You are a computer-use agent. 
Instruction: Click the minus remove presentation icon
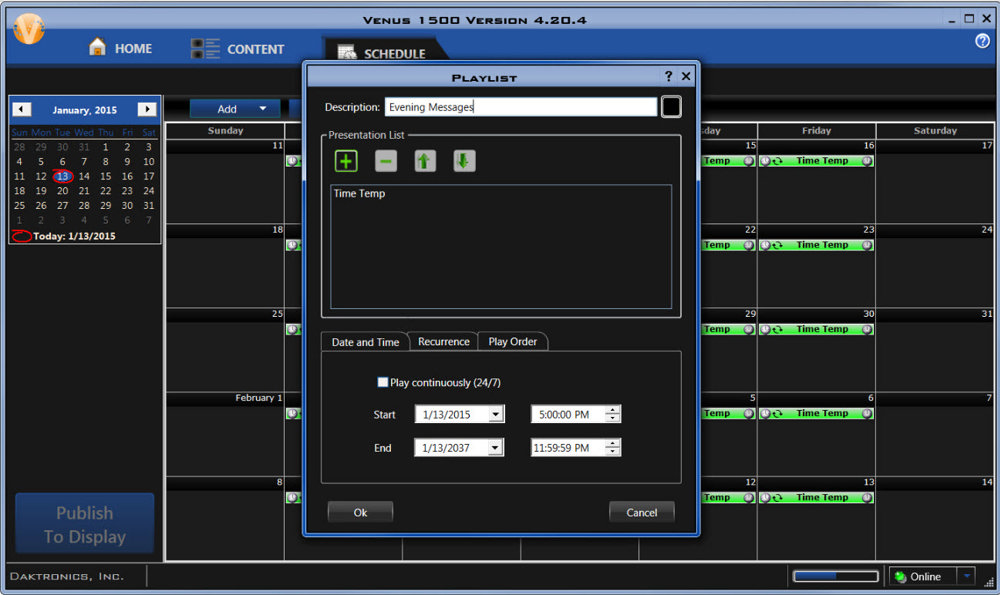[386, 161]
